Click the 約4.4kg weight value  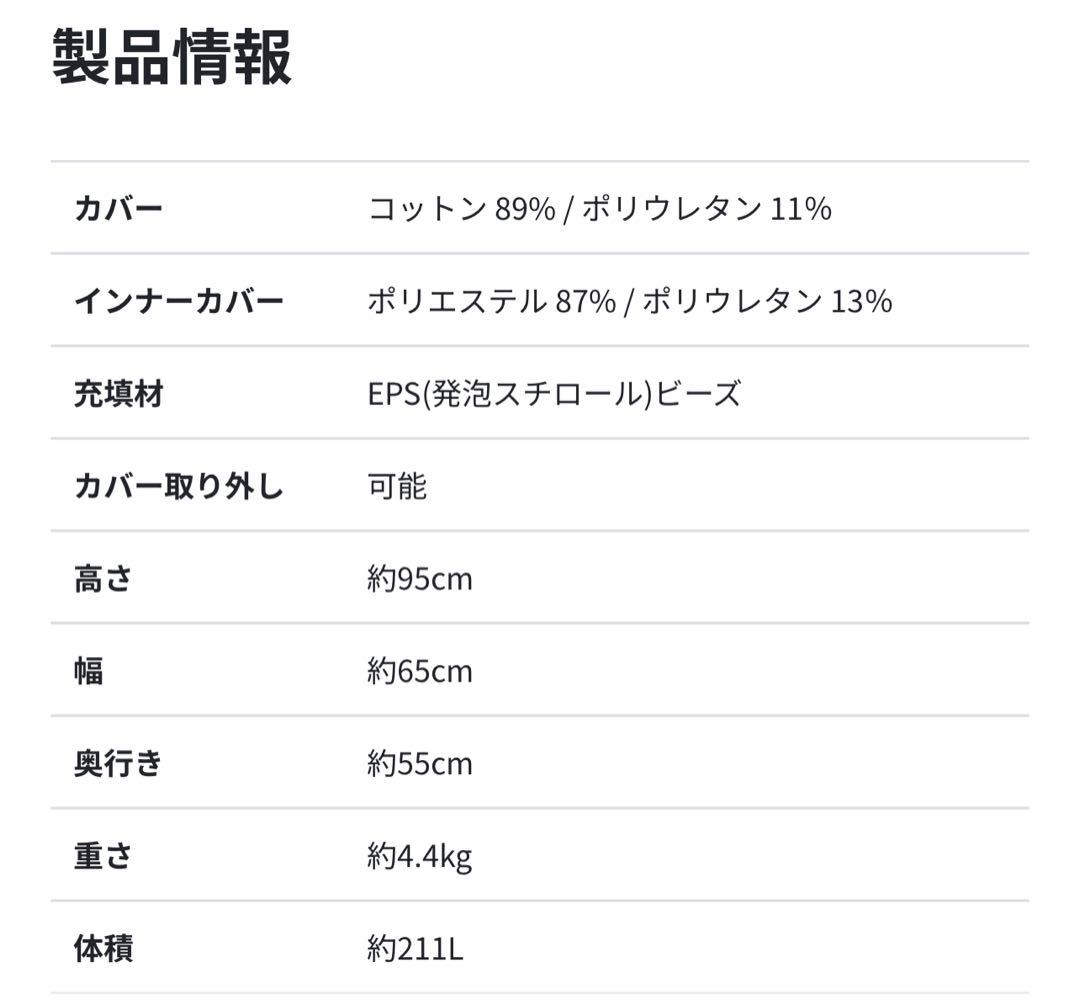(x=419, y=857)
